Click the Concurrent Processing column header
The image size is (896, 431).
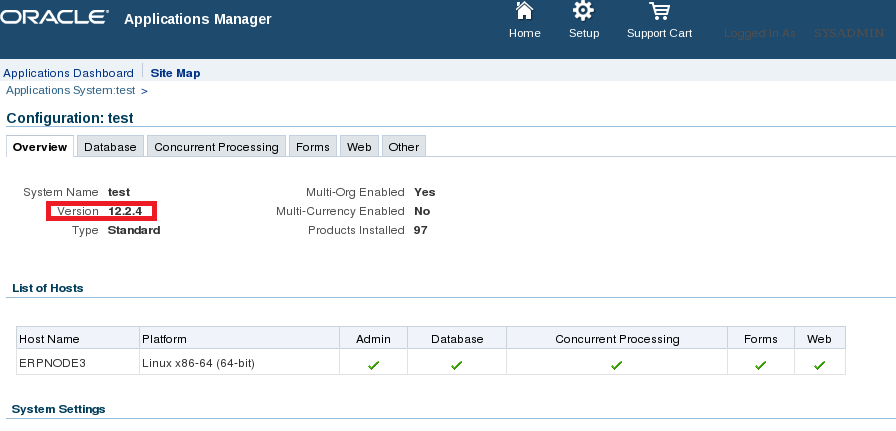pyautogui.click(x=617, y=339)
